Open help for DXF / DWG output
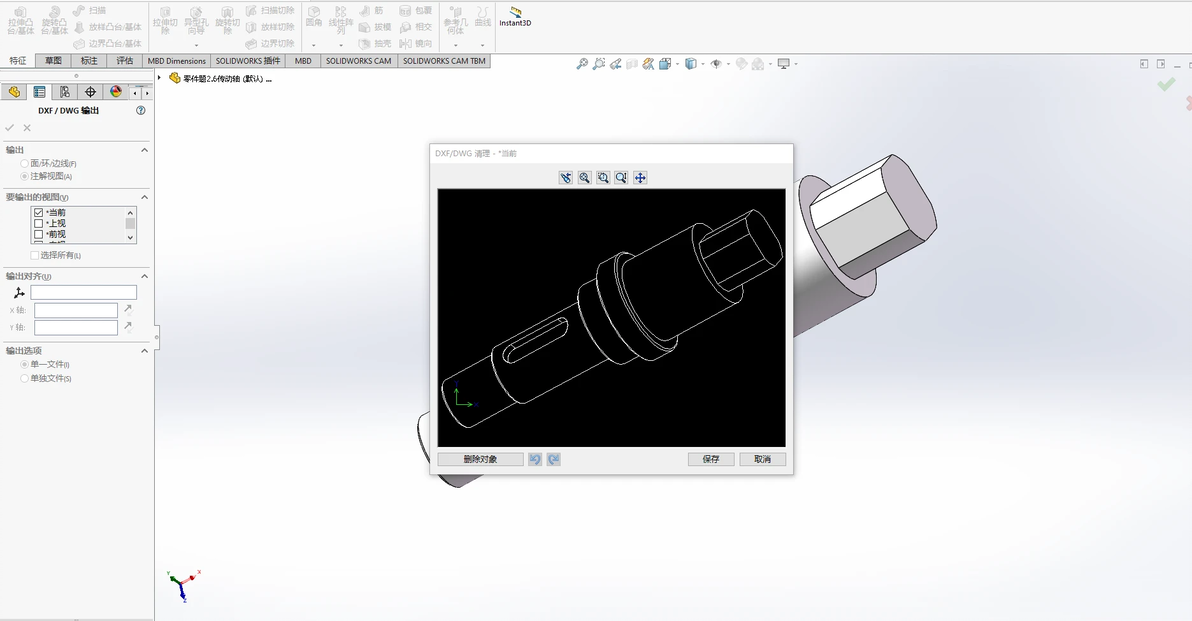 click(141, 110)
